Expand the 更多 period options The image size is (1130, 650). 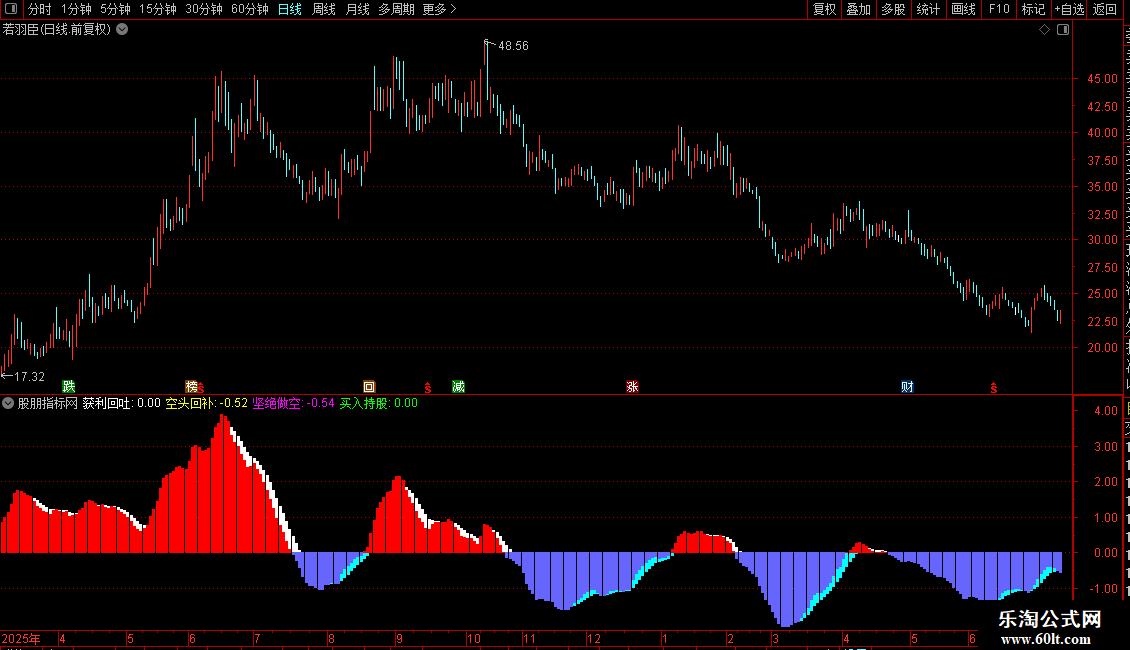tap(440, 9)
